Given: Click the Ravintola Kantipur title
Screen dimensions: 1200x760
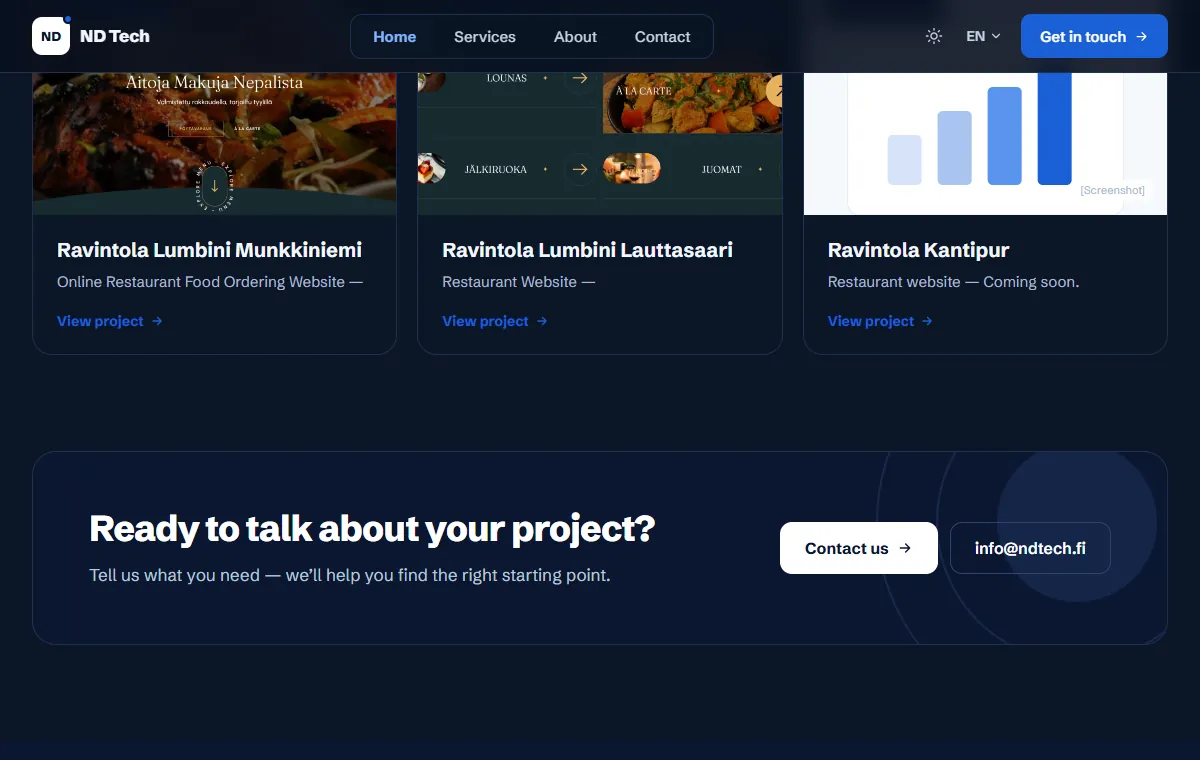Looking at the screenshot, I should click(x=918, y=250).
